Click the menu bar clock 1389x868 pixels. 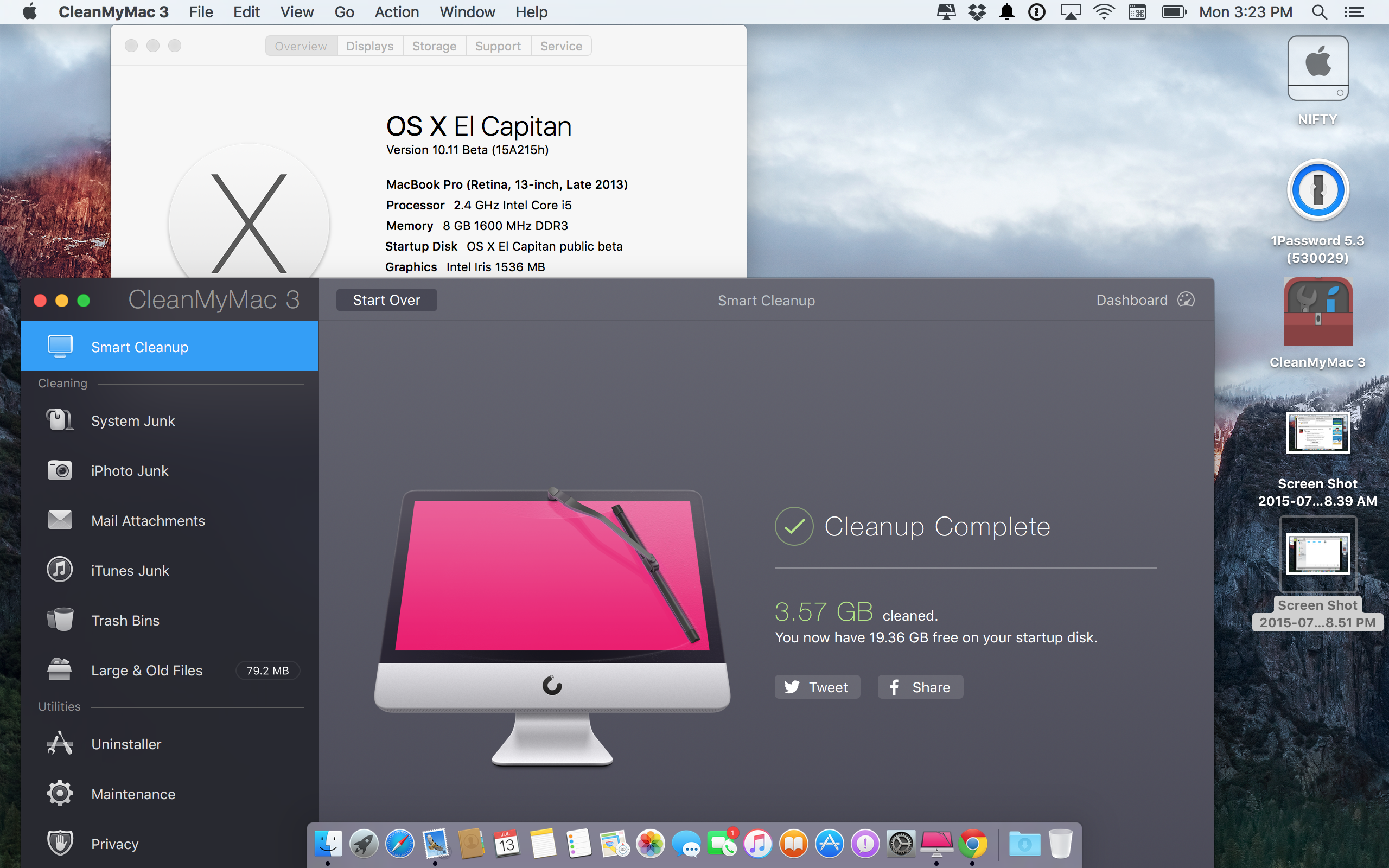1246,12
